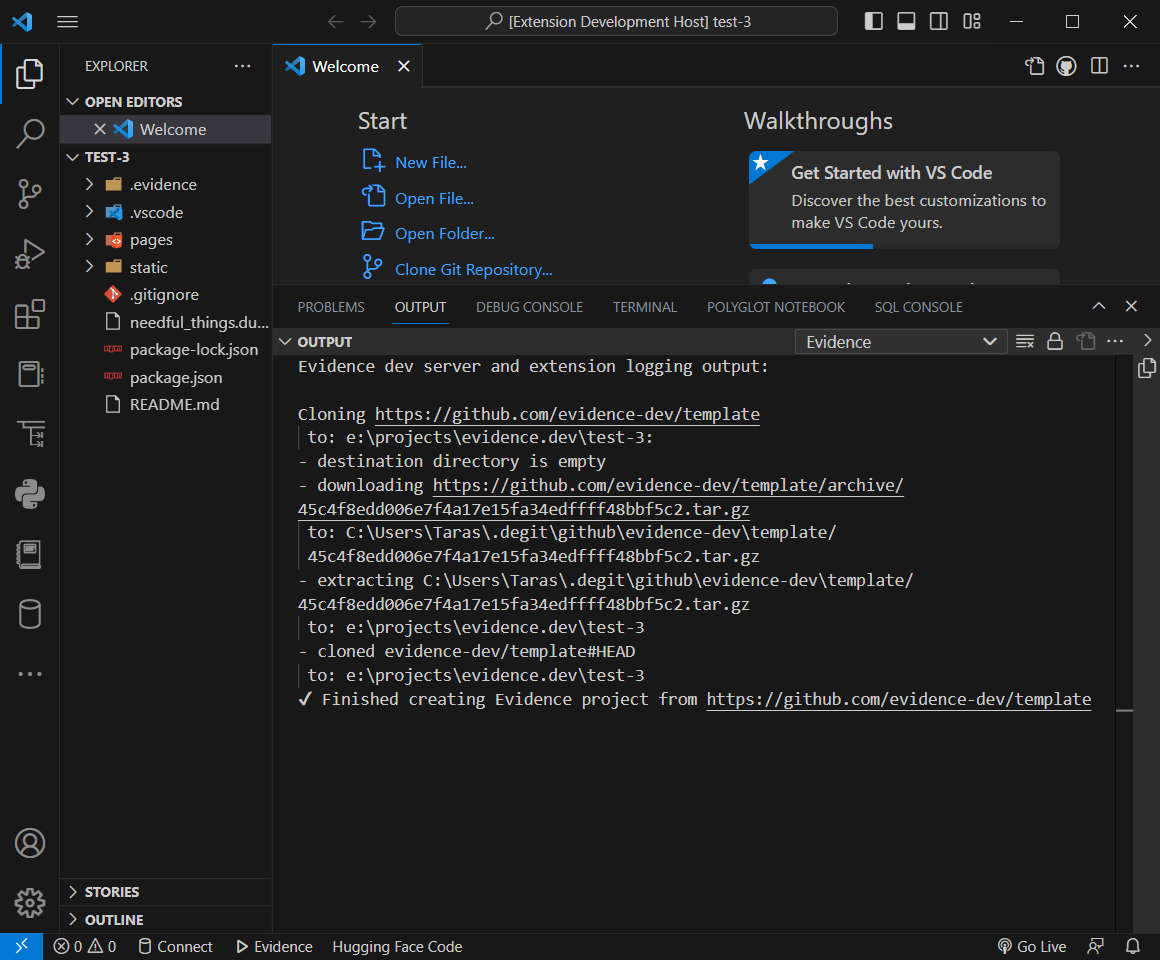Toggle the panel maximize chevron

(x=1098, y=306)
